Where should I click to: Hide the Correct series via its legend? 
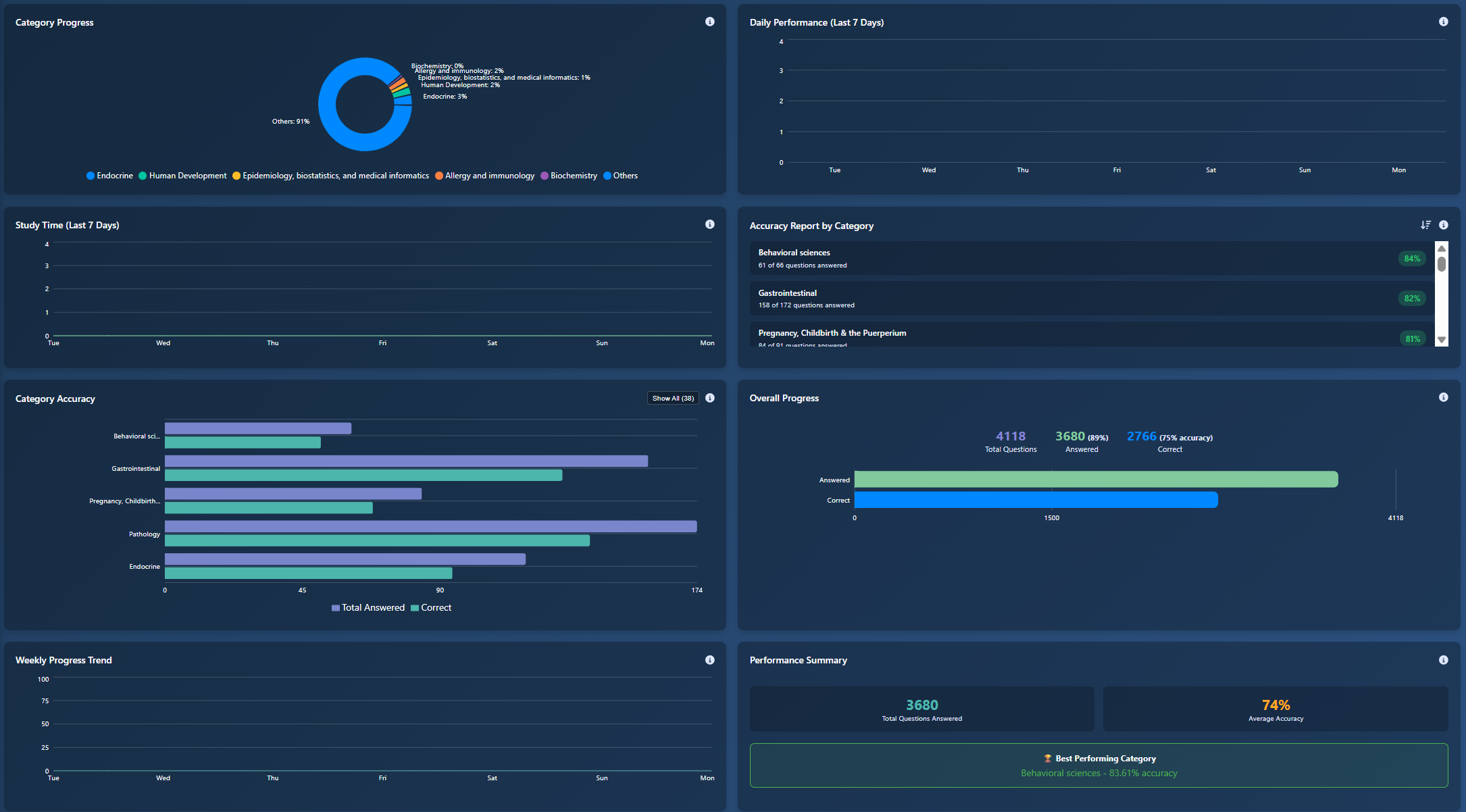[x=431, y=607]
